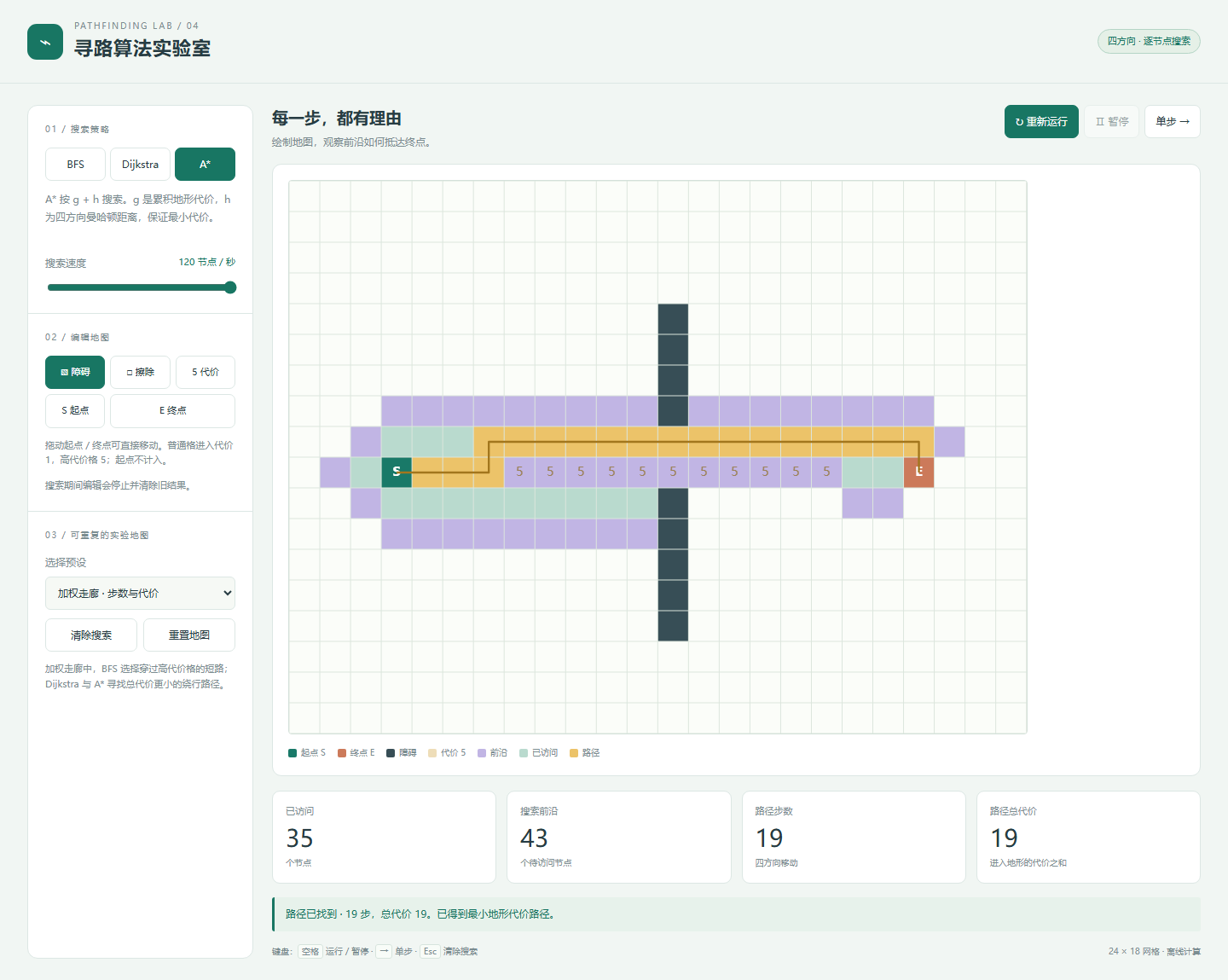Click the pathfinding lab logo icon

pos(45,42)
